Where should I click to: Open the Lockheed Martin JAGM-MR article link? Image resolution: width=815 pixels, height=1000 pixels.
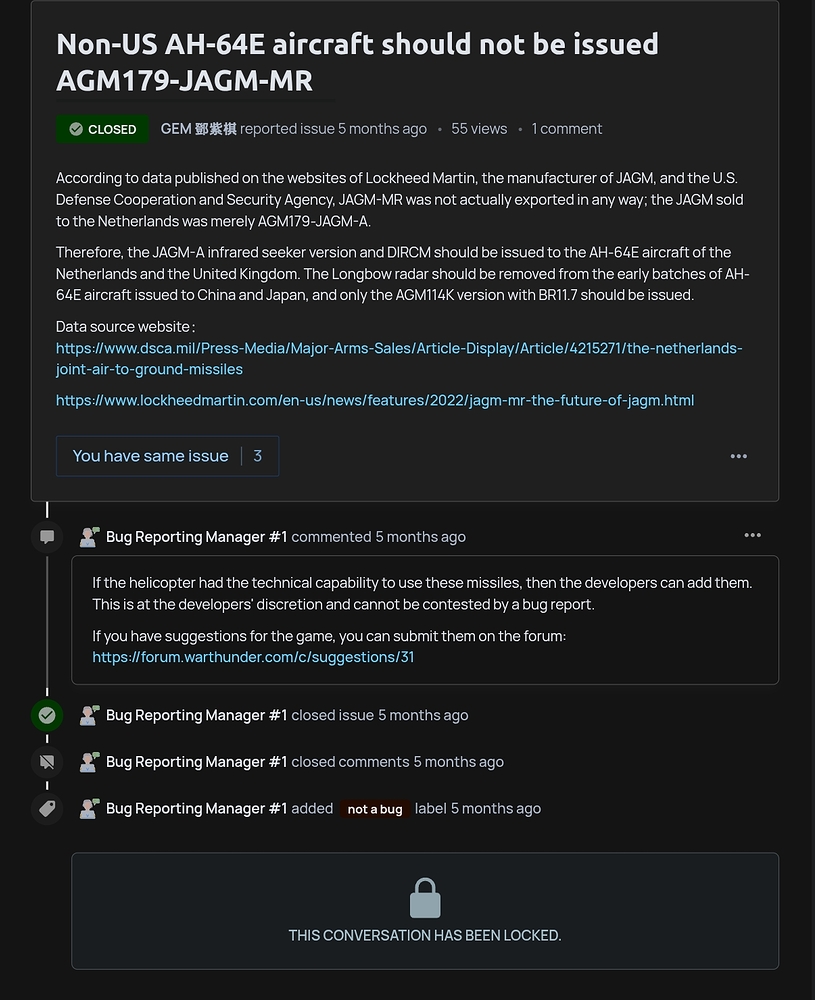[x=374, y=400]
